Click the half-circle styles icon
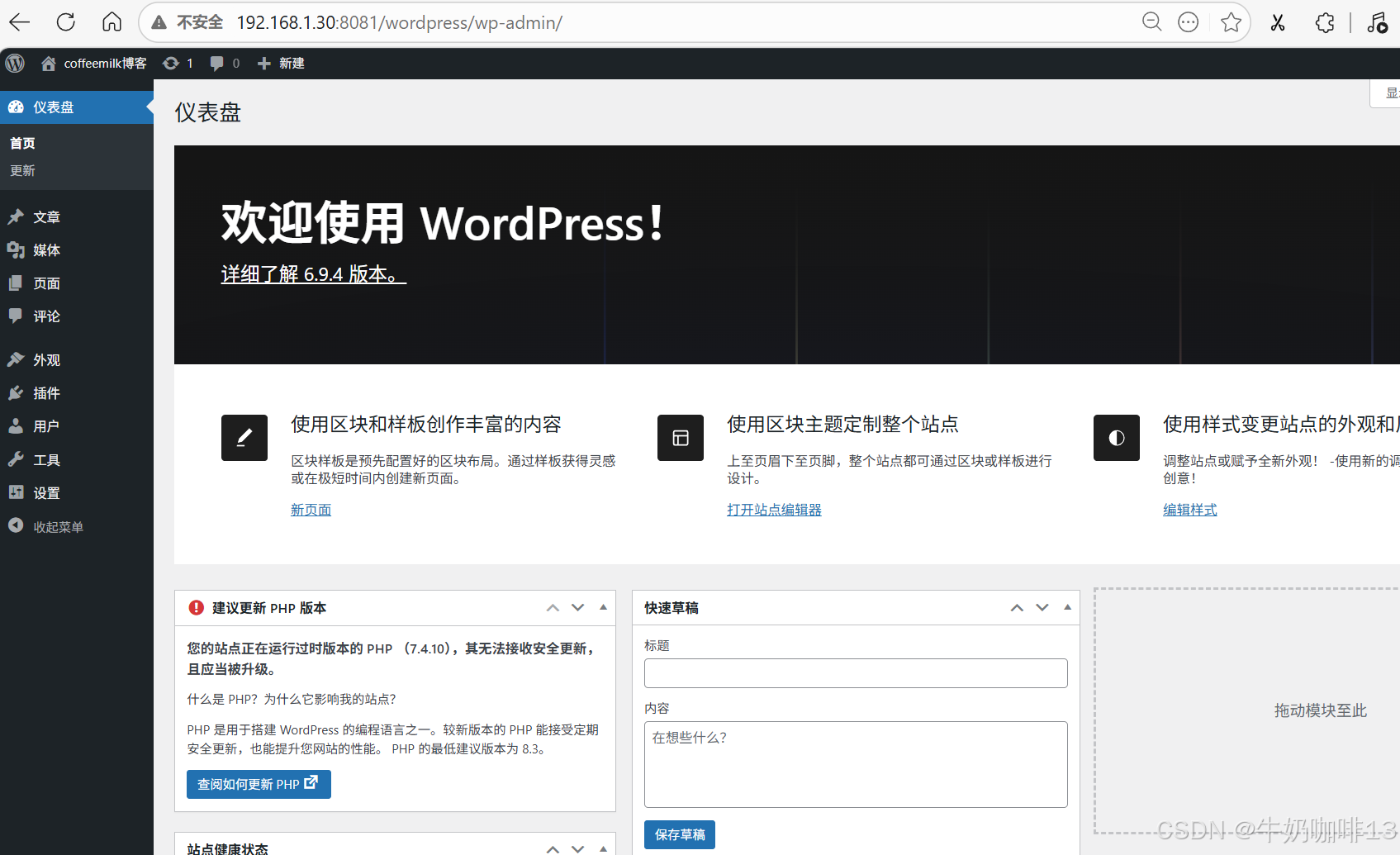 (1117, 438)
